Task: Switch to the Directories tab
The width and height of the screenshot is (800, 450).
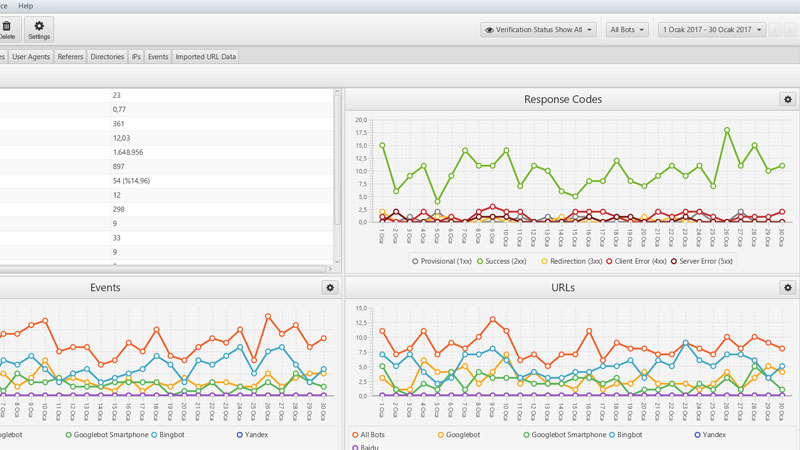Action: coord(107,57)
